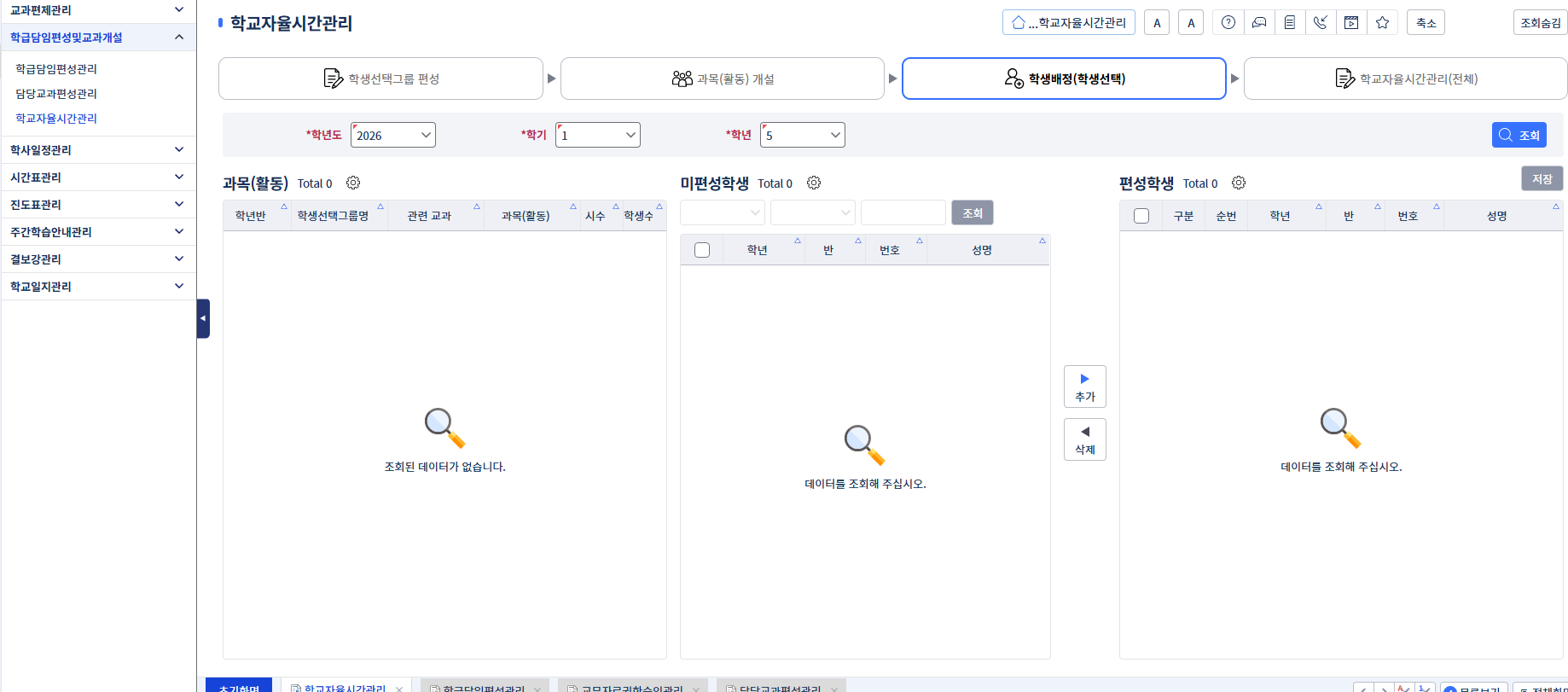This screenshot has width=1568, height=692.
Task: Sort by 학생선택그룹명 column arrow
Action: point(380,206)
